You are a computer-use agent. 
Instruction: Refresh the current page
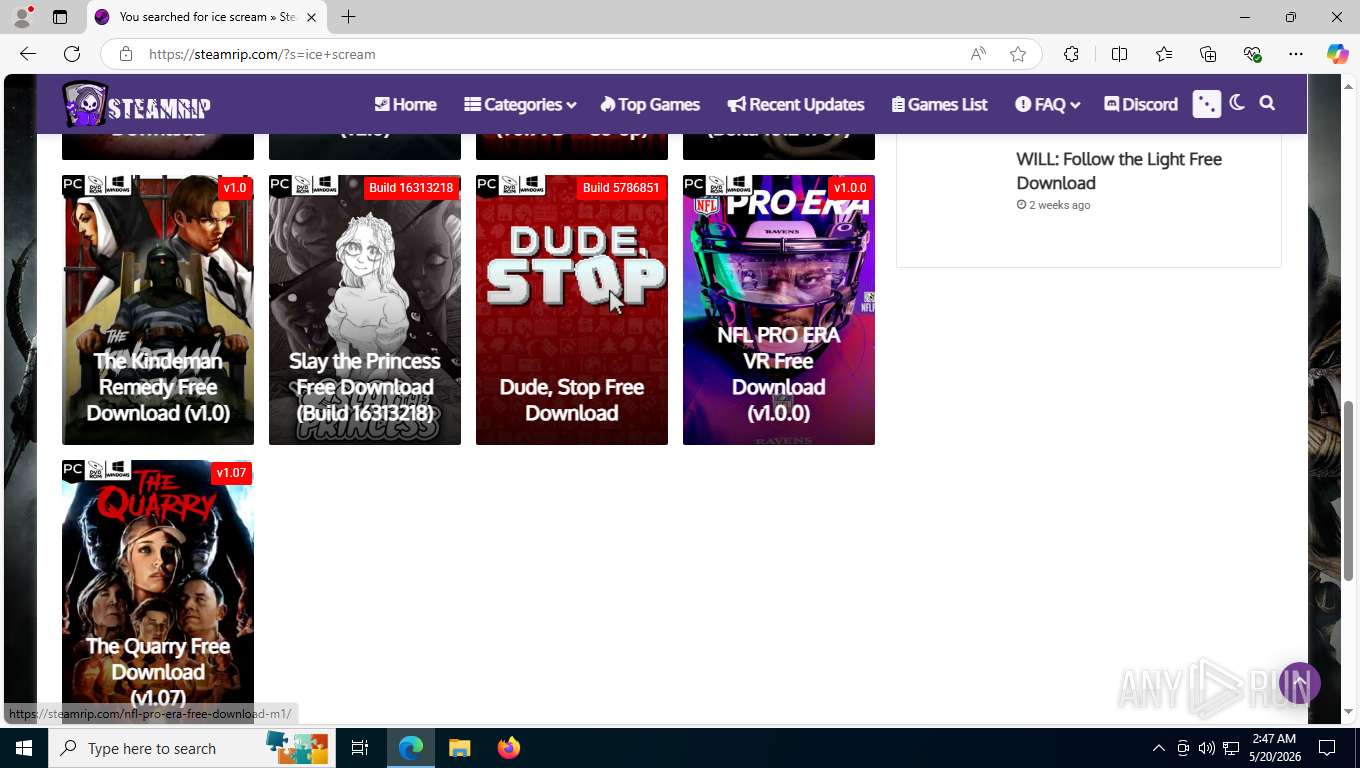click(x=72, y=54)
